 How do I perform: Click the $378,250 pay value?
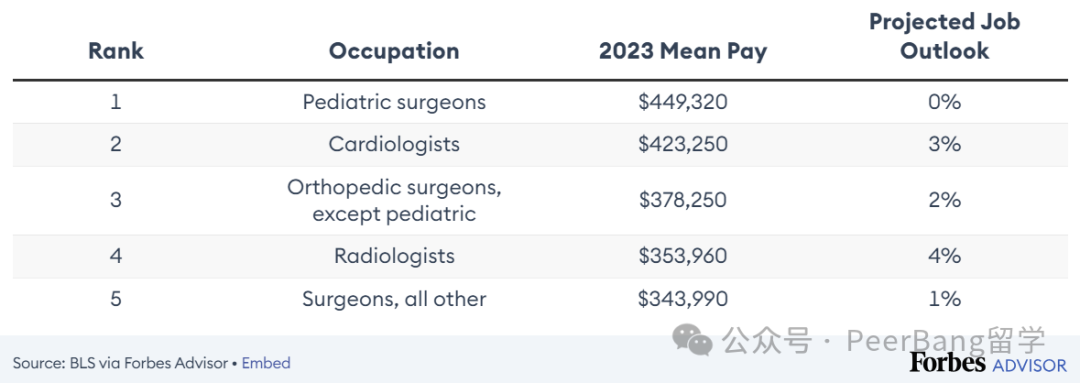pyautogui.click(x=683, y=200)
